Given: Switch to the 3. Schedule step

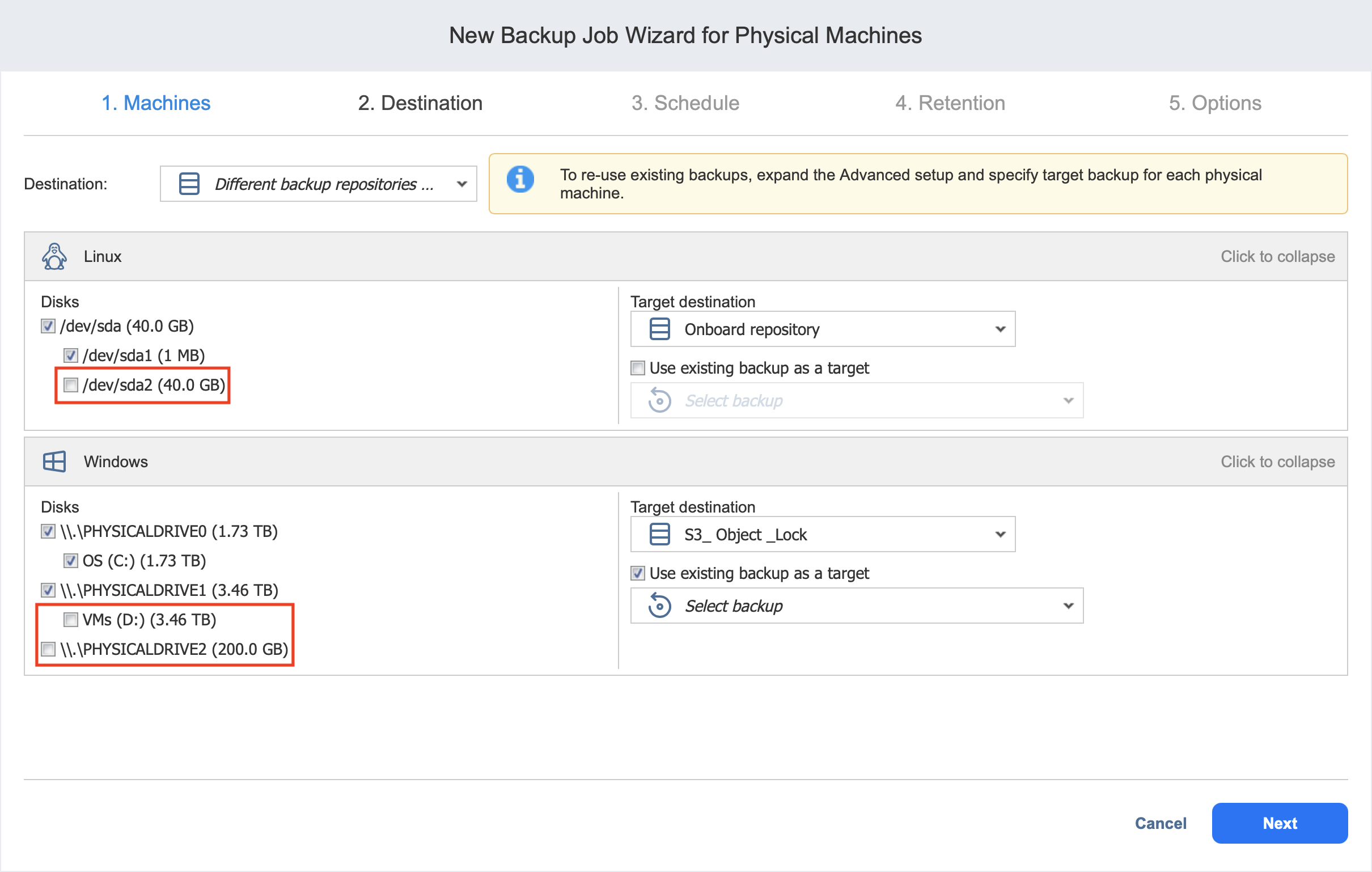Looking at the screenshot, I should point(685,103).
